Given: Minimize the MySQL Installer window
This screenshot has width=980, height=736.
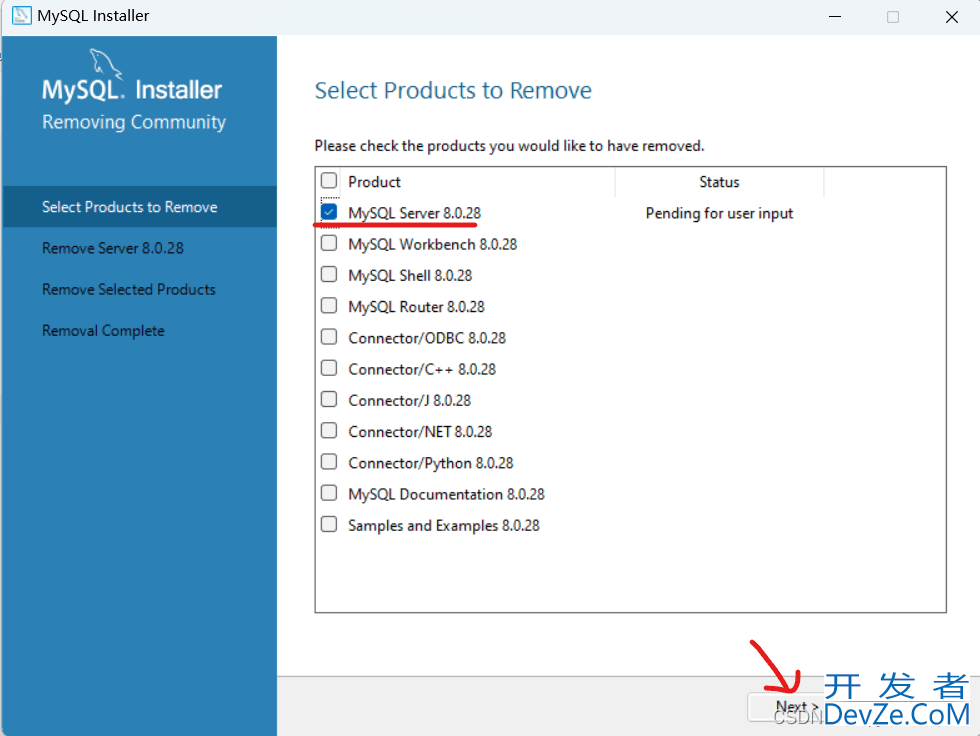Looking at the screenshot, I should click(835, 16).
